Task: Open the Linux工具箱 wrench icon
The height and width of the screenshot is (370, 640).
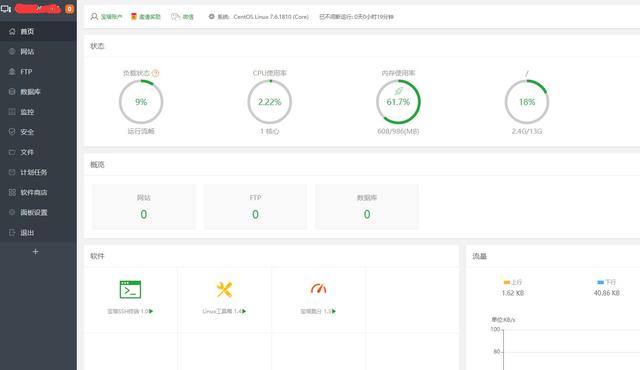Action: tap(224, 290)
